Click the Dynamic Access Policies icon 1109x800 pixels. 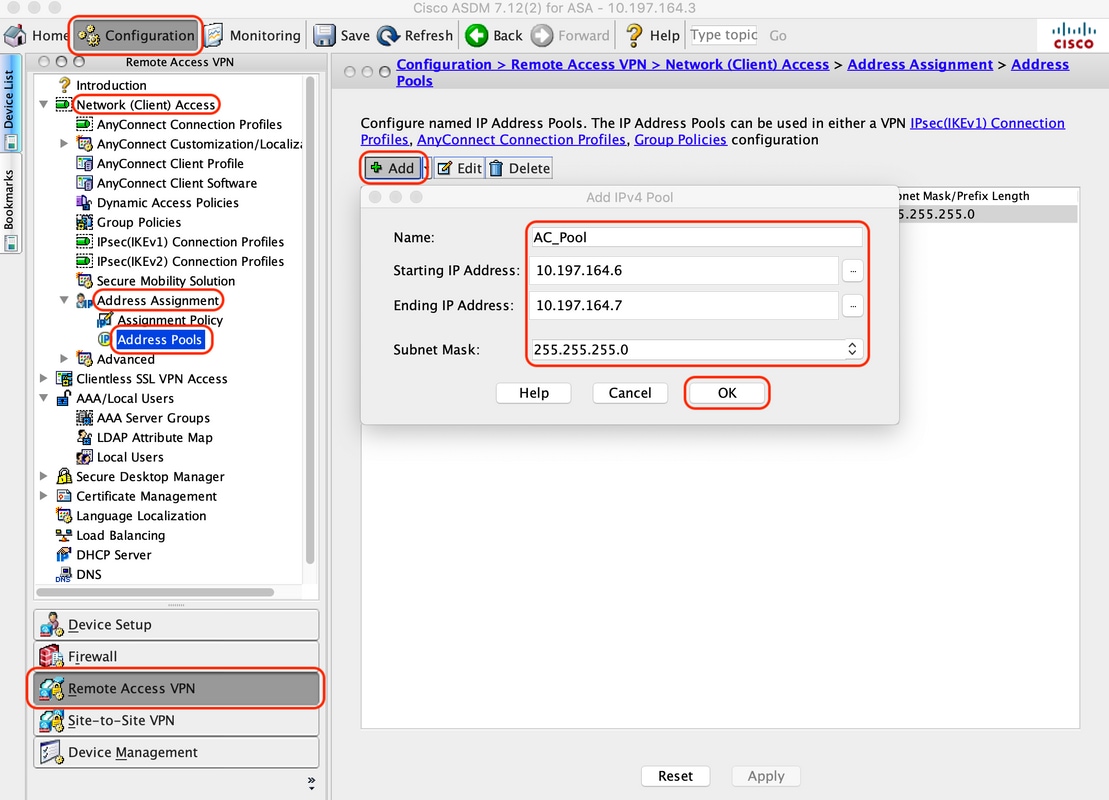coord(84,203)
